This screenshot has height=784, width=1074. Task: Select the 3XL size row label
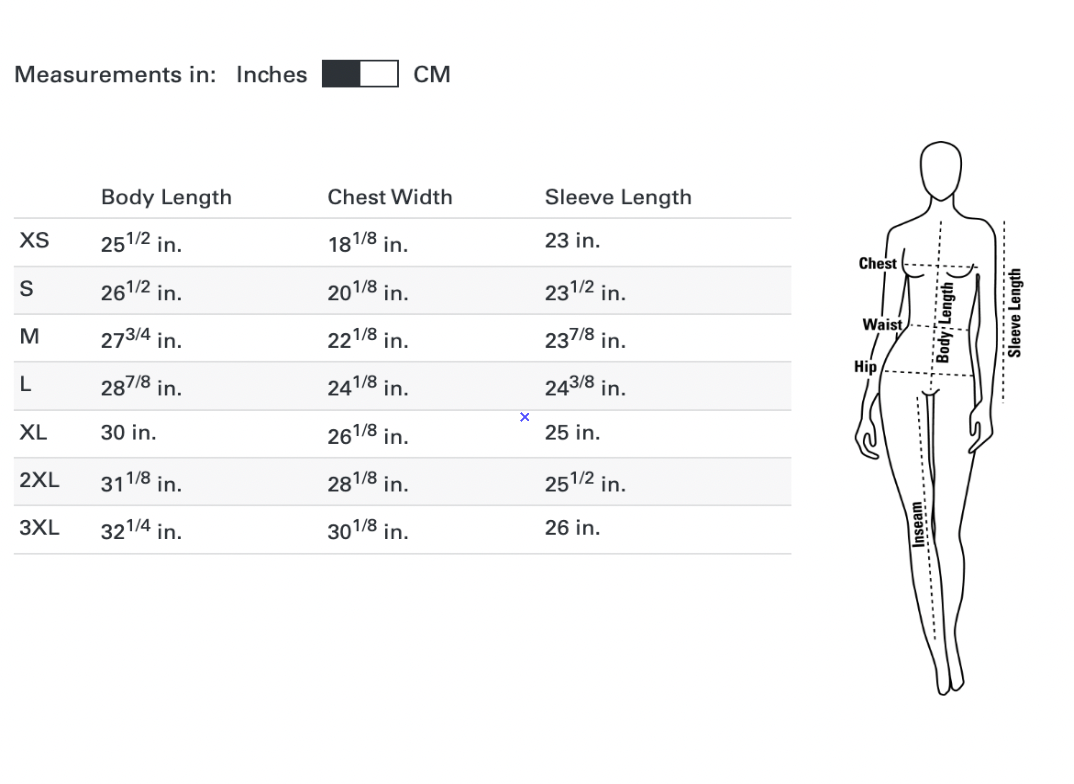(39, 527)
